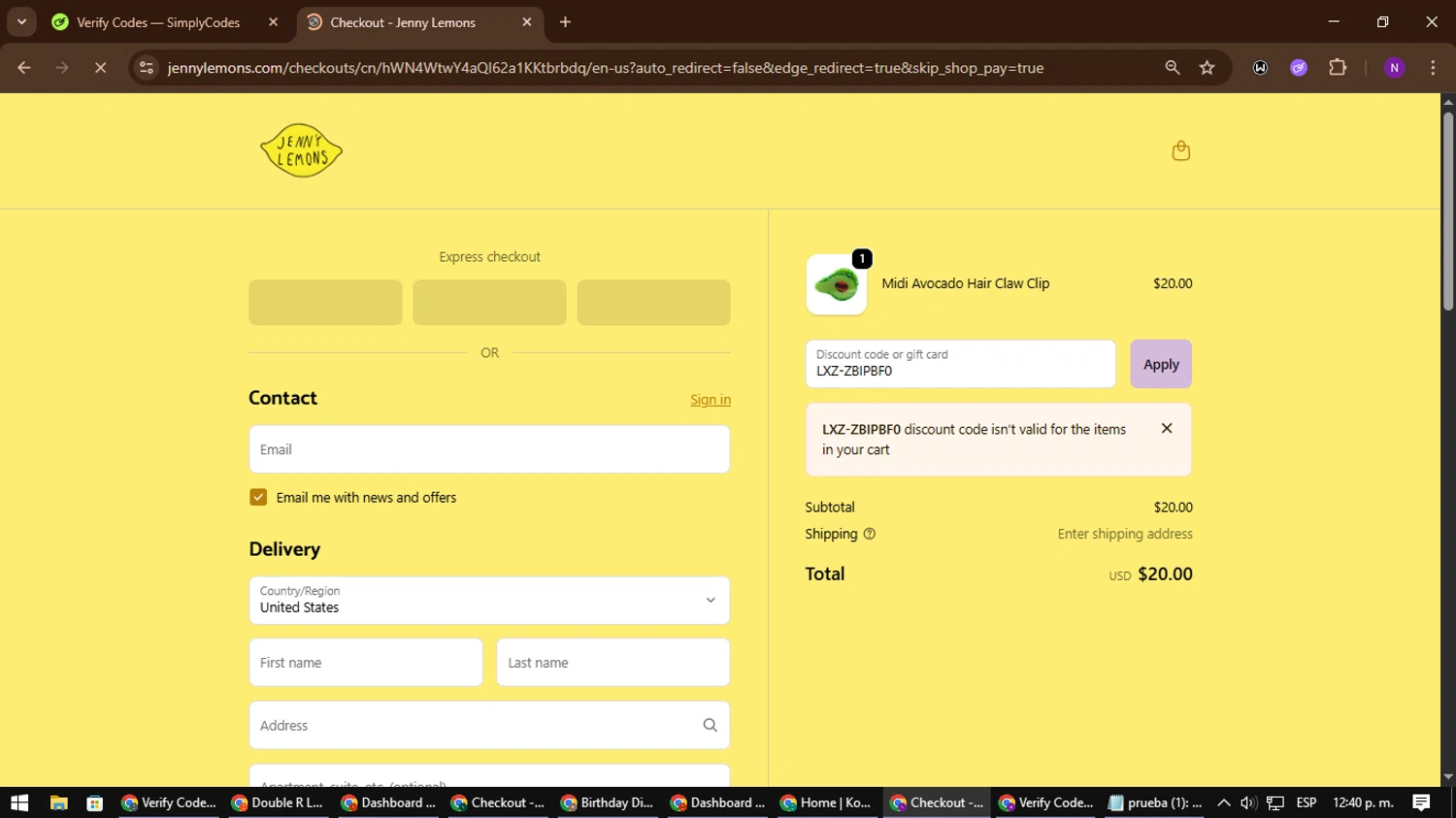Click the Email input field

point(489,449)
